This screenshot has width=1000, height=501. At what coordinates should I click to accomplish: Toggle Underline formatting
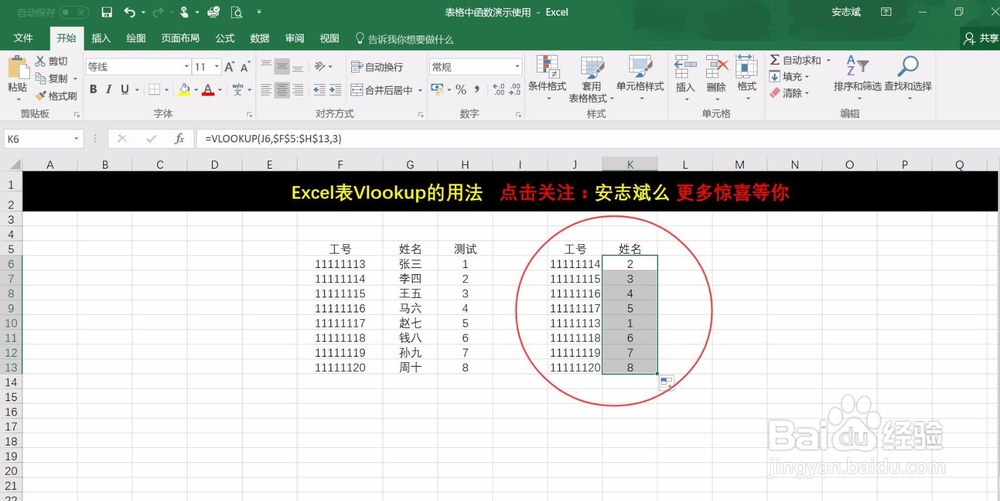pos(124,90)
